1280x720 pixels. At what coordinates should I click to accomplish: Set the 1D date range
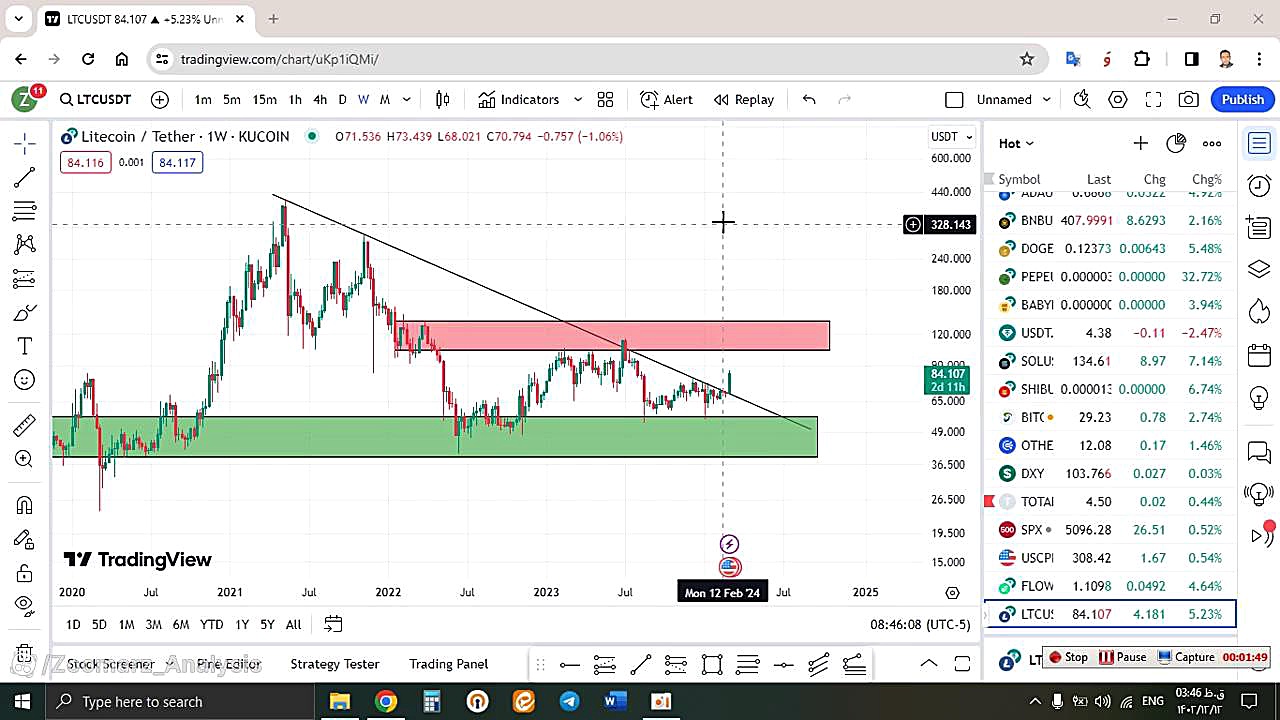(73, 624)
